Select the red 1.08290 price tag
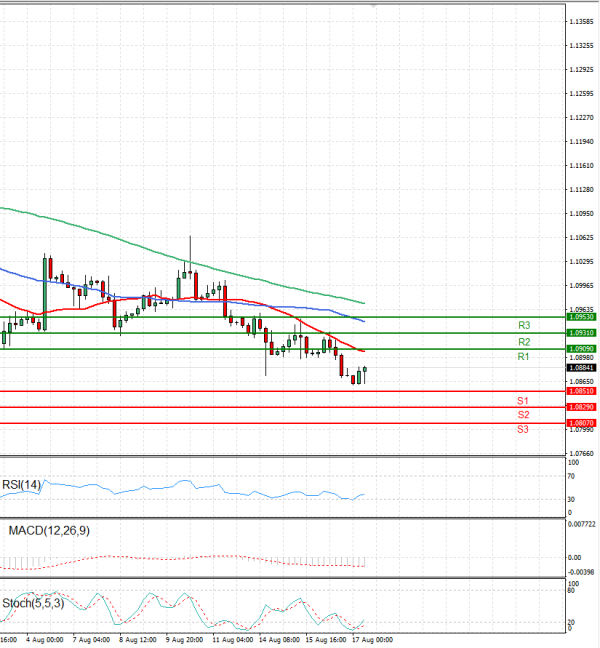 [x=581, y=407]
